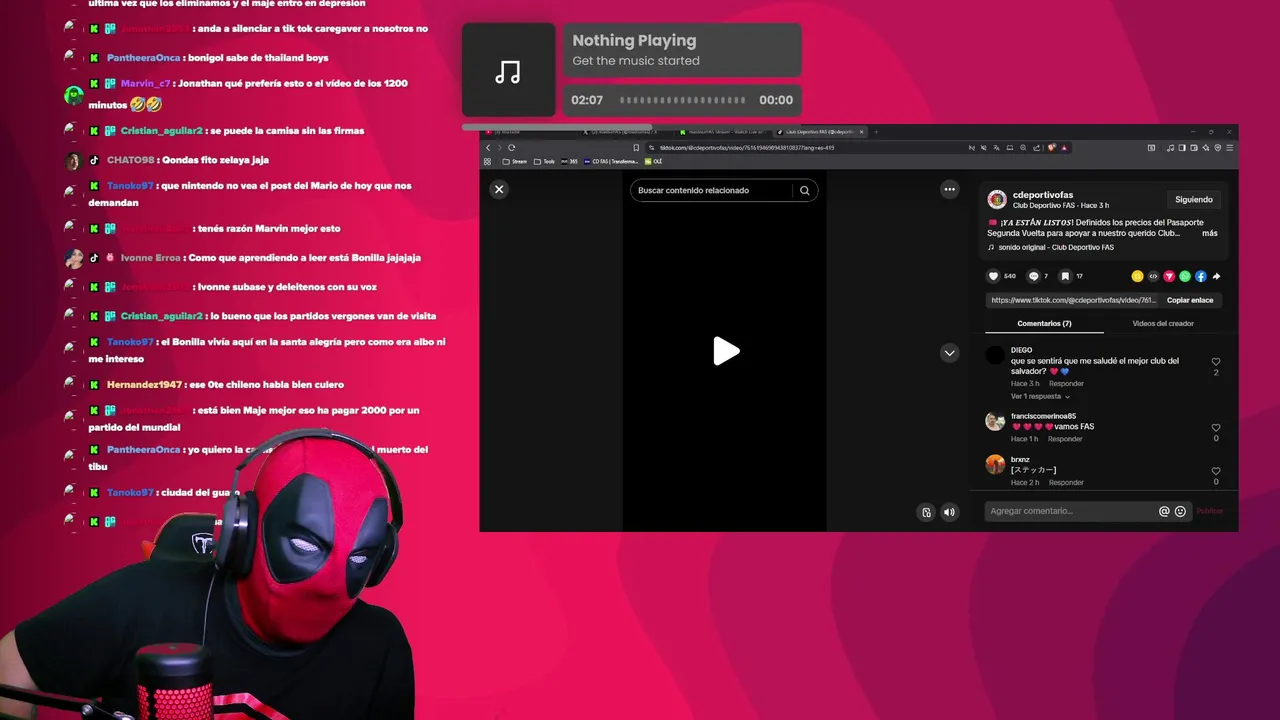The image size is (1280, 720).
Task: Click the music note icon in browser toolbar
Action: click(1170, 148)
